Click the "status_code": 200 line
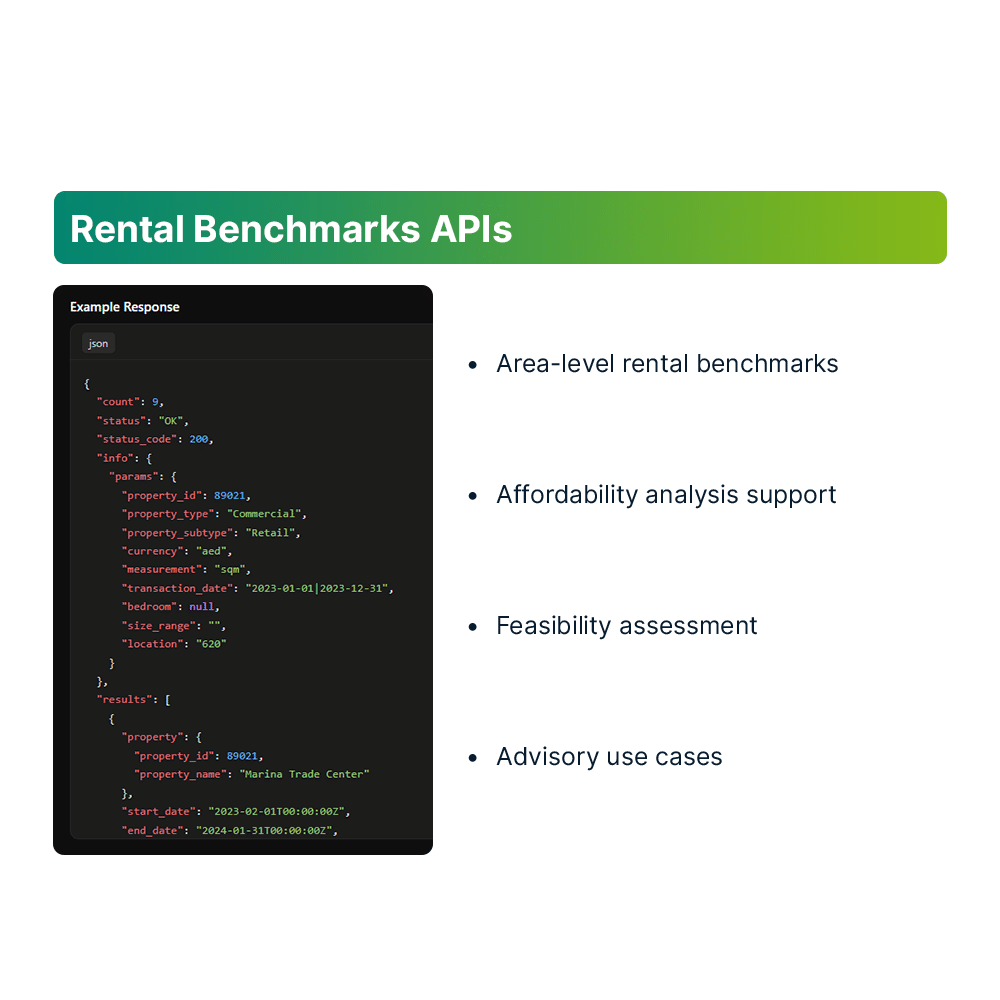 (x=154, y=439)
